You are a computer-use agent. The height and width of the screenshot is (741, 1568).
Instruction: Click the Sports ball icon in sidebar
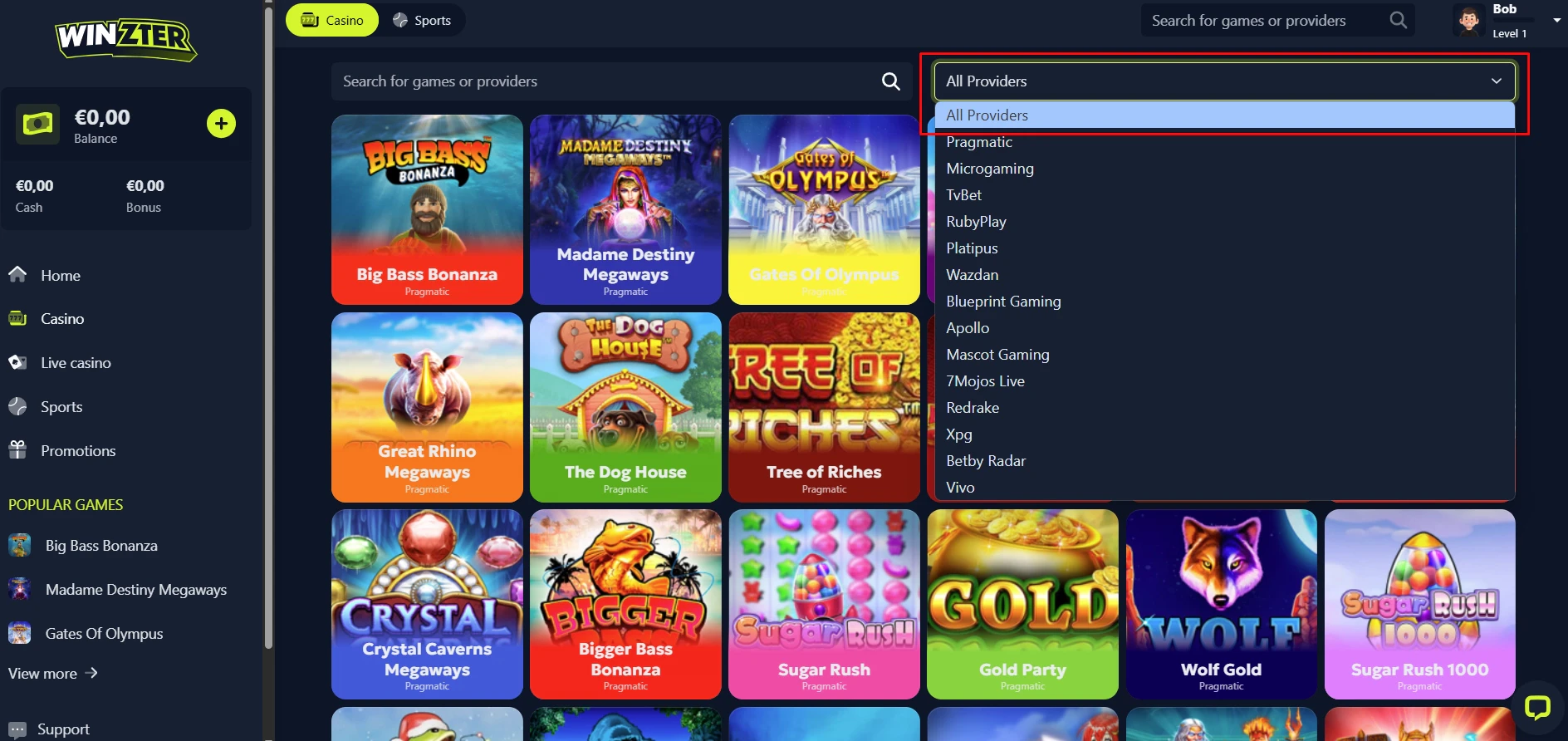click(17, 406)
